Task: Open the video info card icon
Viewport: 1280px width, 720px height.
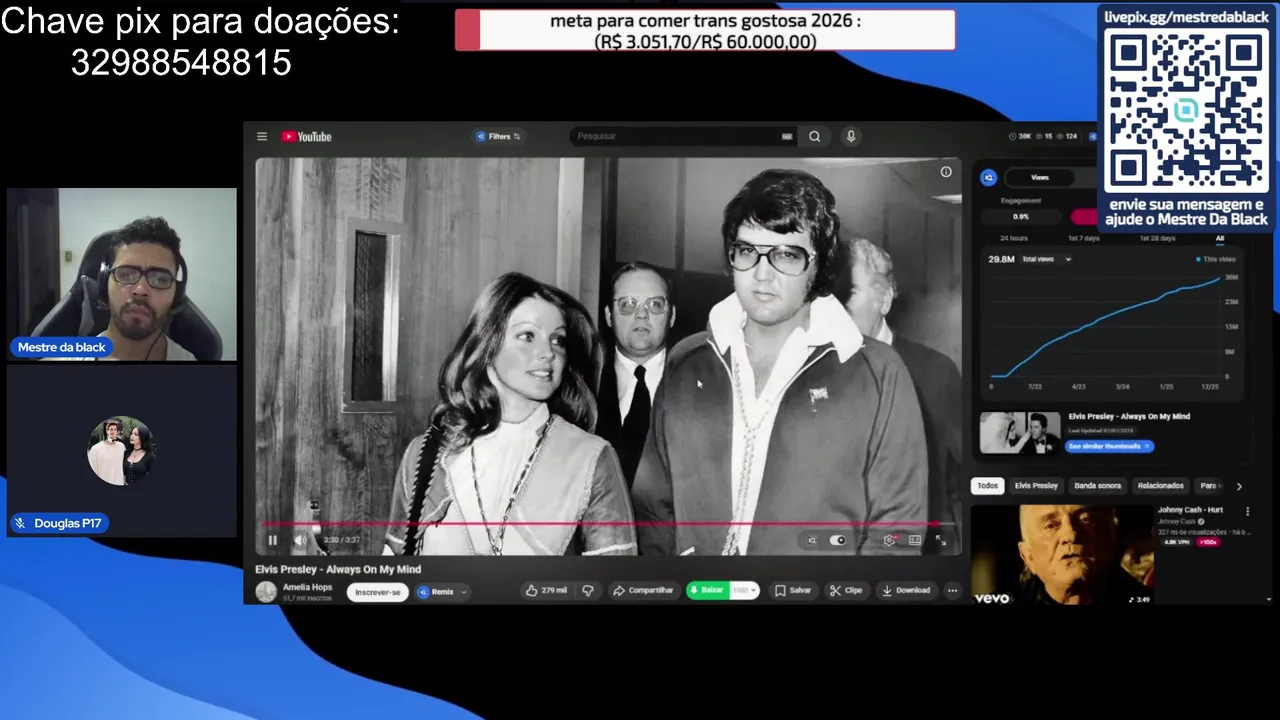Action: (x=946, y=172)
